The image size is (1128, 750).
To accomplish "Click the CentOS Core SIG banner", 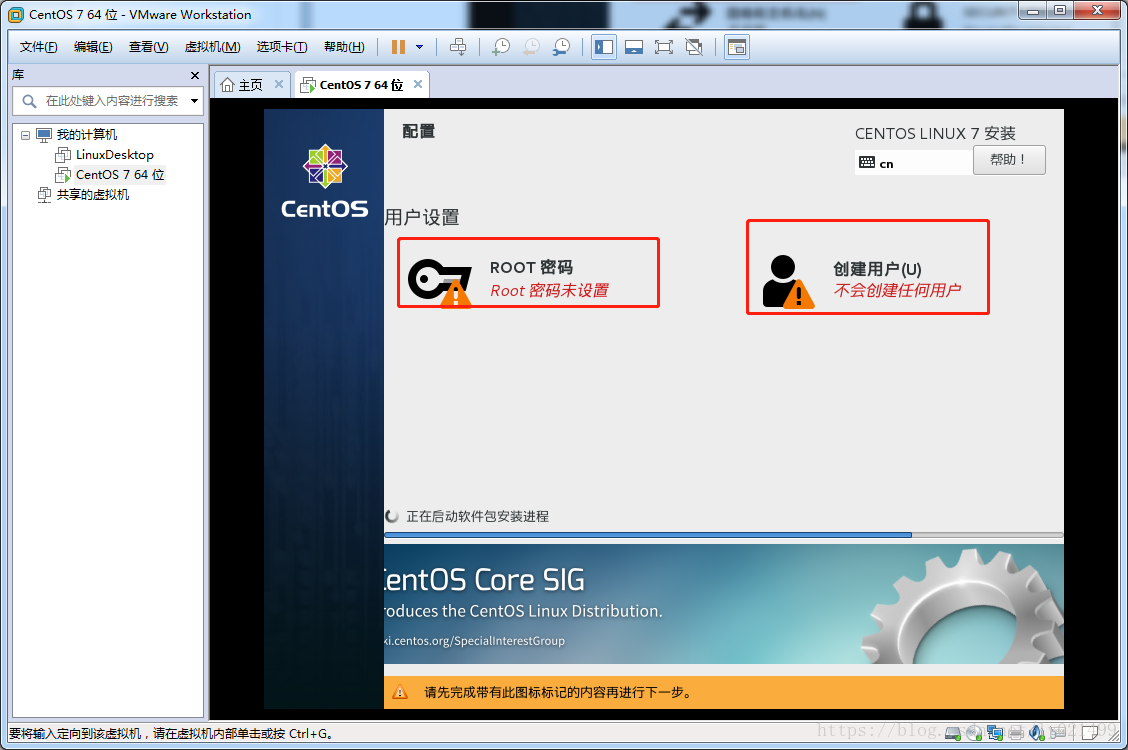I will tap(724, 604).
